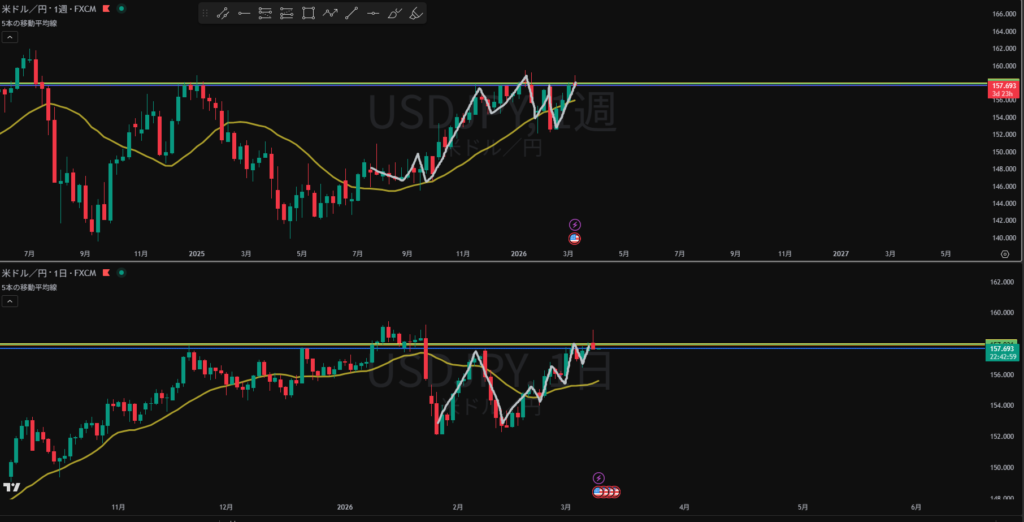Pick the highlighter tool at toolbar's right end
The width and height of the screenshot is (1024, 522).
[x=417, y=13]
